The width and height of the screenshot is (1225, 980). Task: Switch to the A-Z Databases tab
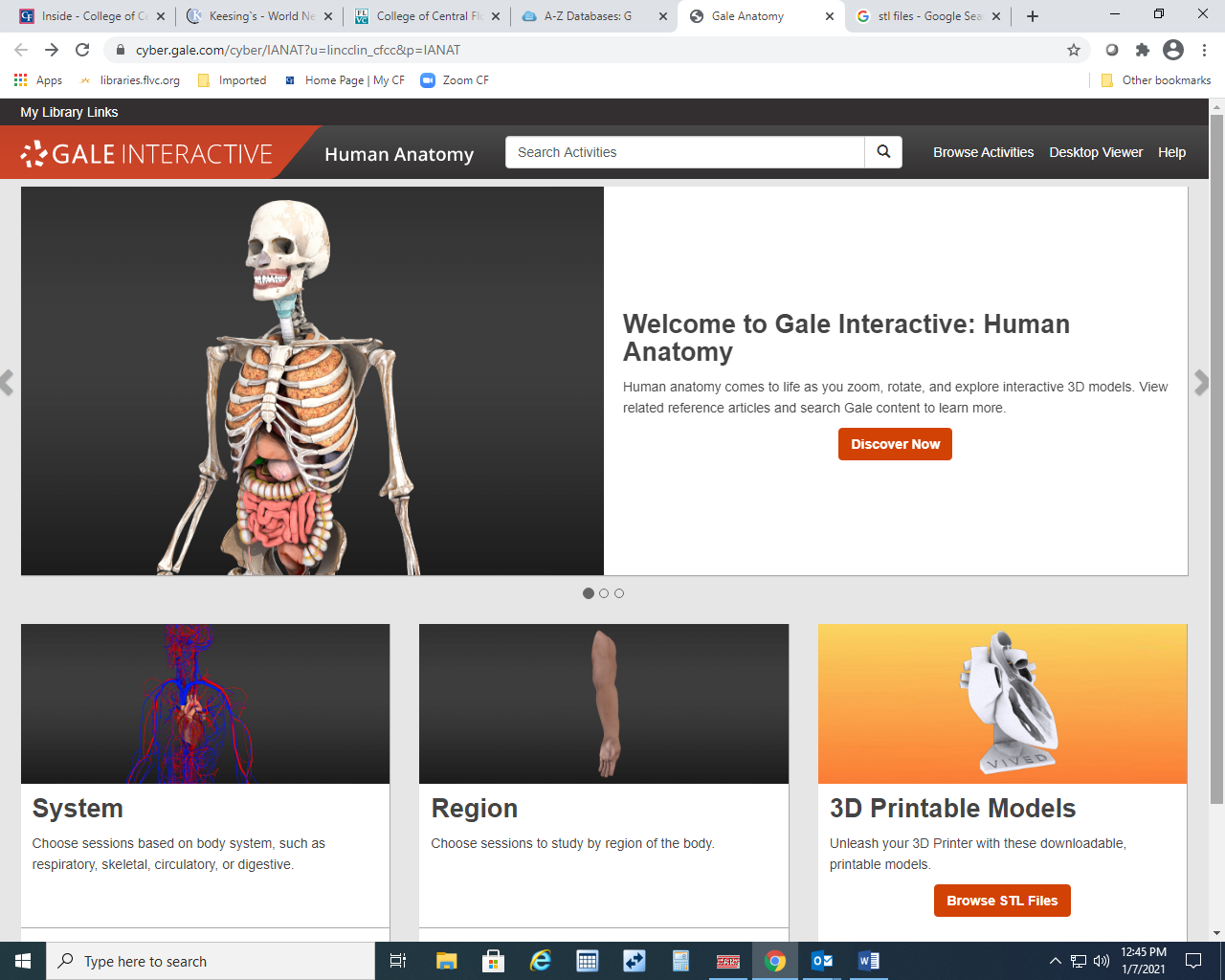pyautogui.click(x=587, y=16)
